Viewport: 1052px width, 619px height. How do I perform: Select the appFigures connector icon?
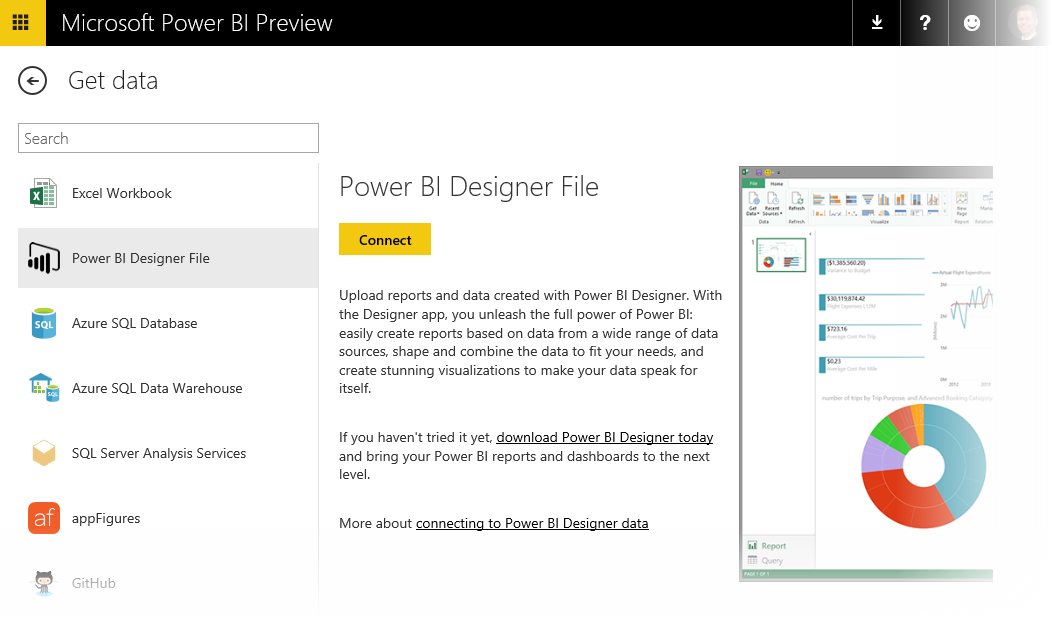click(44, 518)
